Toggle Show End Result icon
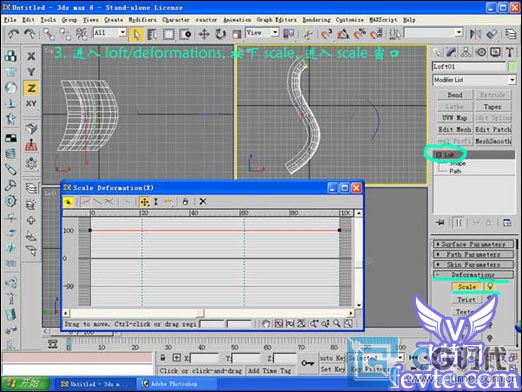522x392 pixels. pos(459,222)
